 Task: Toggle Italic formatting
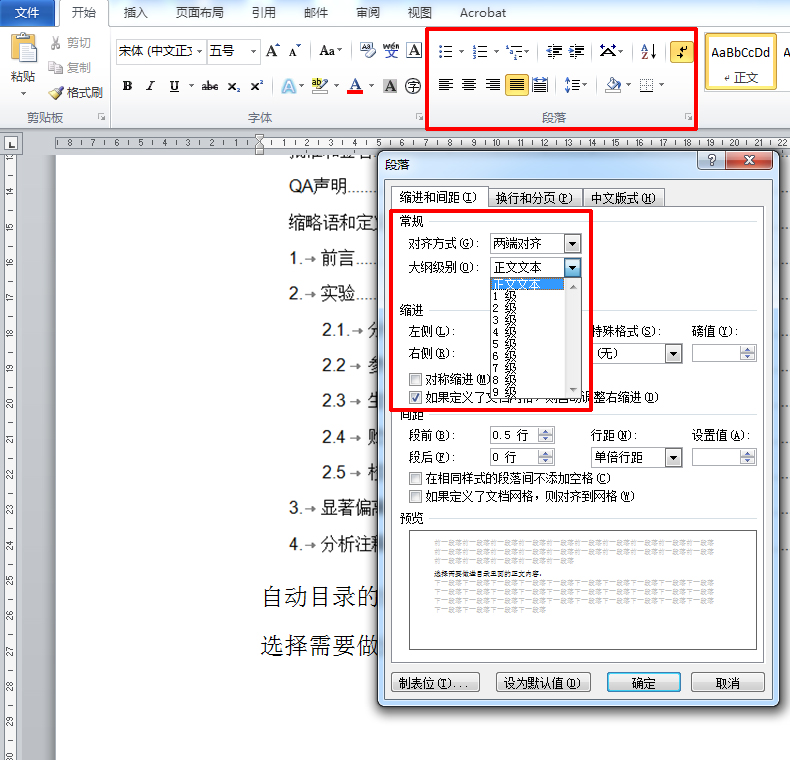150,86
